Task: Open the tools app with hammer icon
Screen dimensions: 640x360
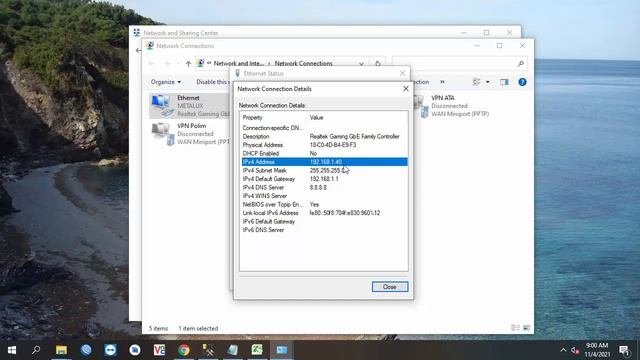Action: click(208, 350)
